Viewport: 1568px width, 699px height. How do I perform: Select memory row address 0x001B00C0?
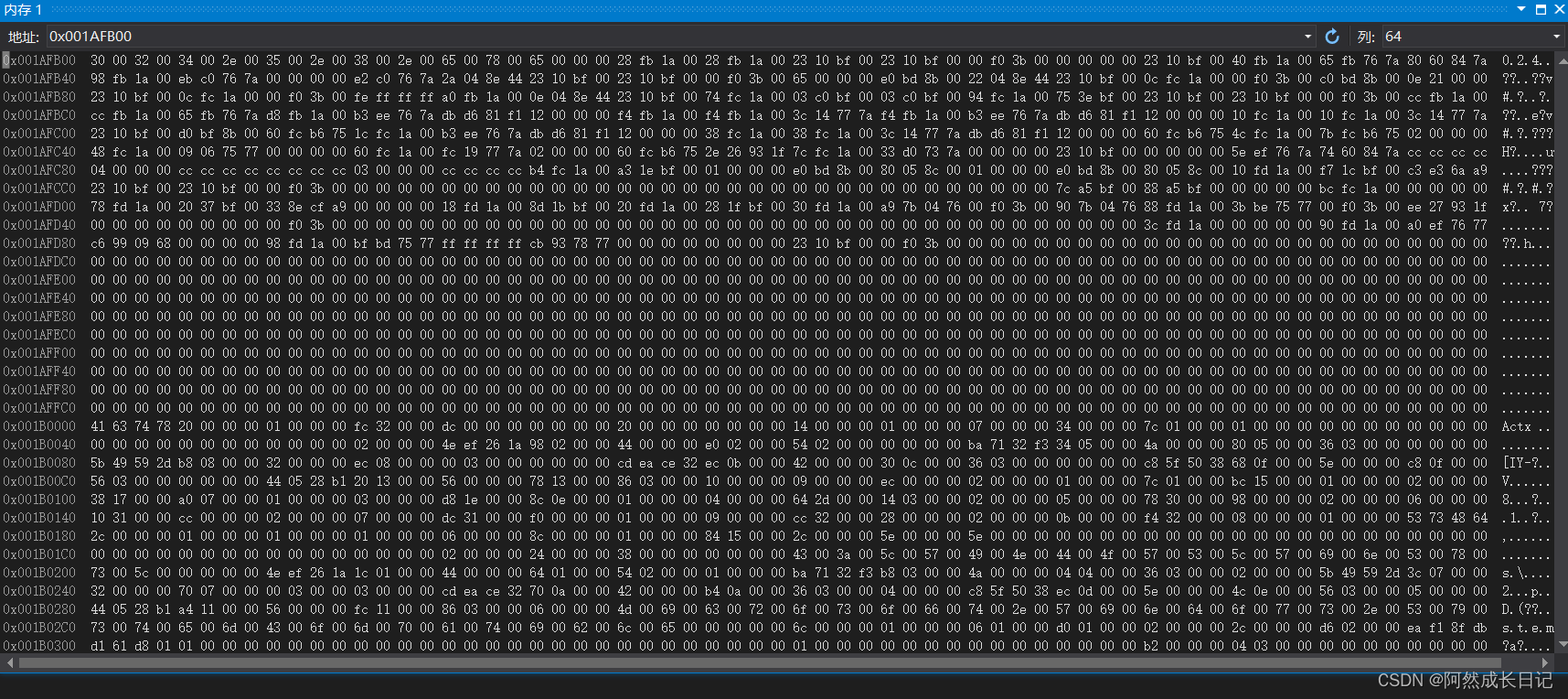click(39, 481)
